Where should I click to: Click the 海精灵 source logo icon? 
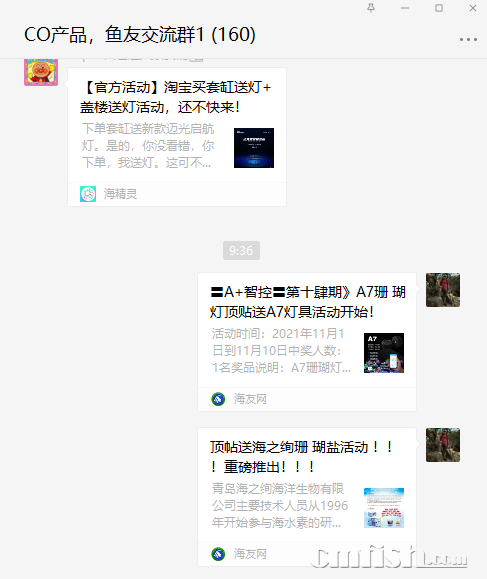[88, 194]
